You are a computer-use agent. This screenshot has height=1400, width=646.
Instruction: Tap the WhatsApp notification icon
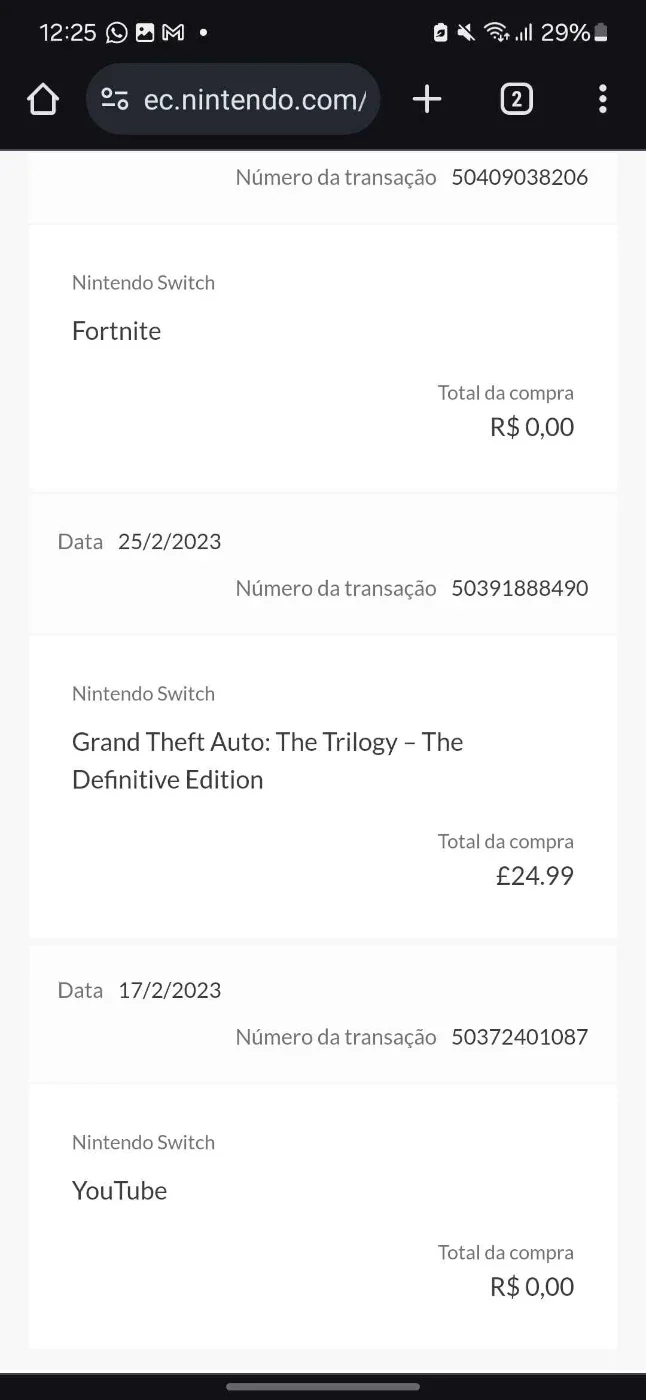[117, 33]
